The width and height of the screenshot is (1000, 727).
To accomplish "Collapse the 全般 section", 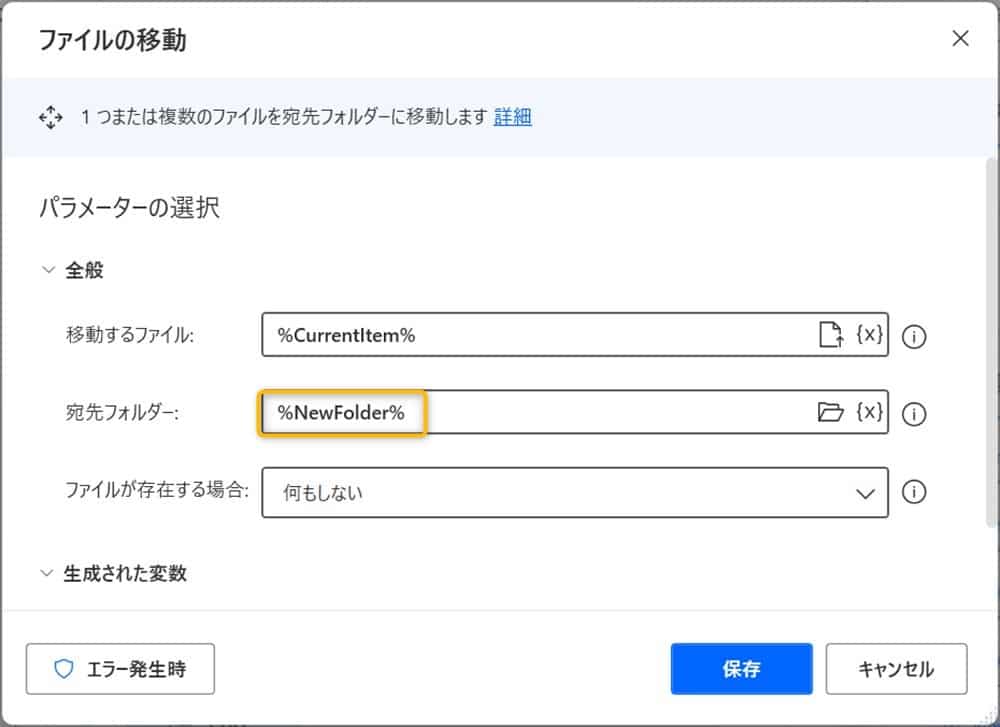I will point(46,269).
